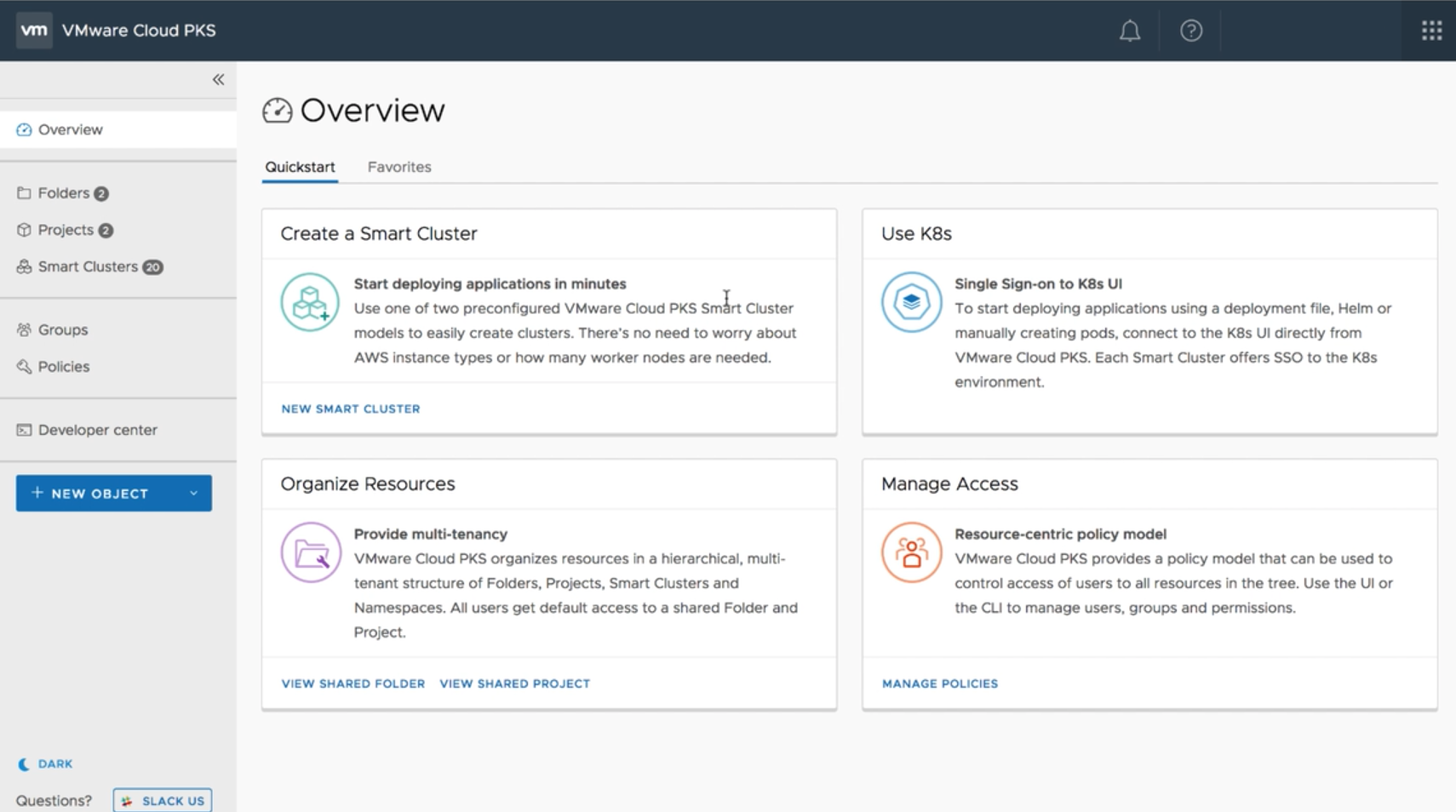
Task: Open the View Shared Folder link
Action: click(353, 683)
